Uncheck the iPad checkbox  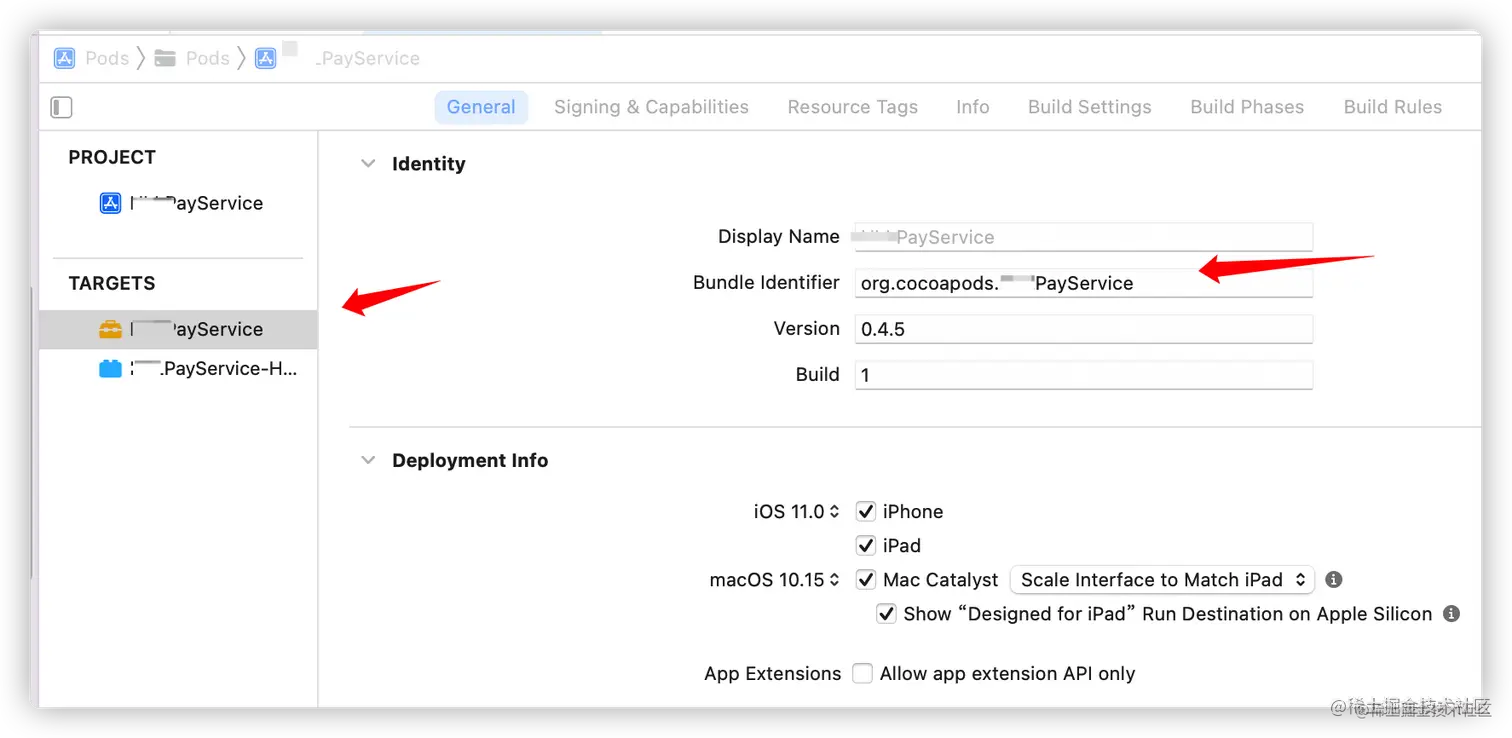(866, 545)
